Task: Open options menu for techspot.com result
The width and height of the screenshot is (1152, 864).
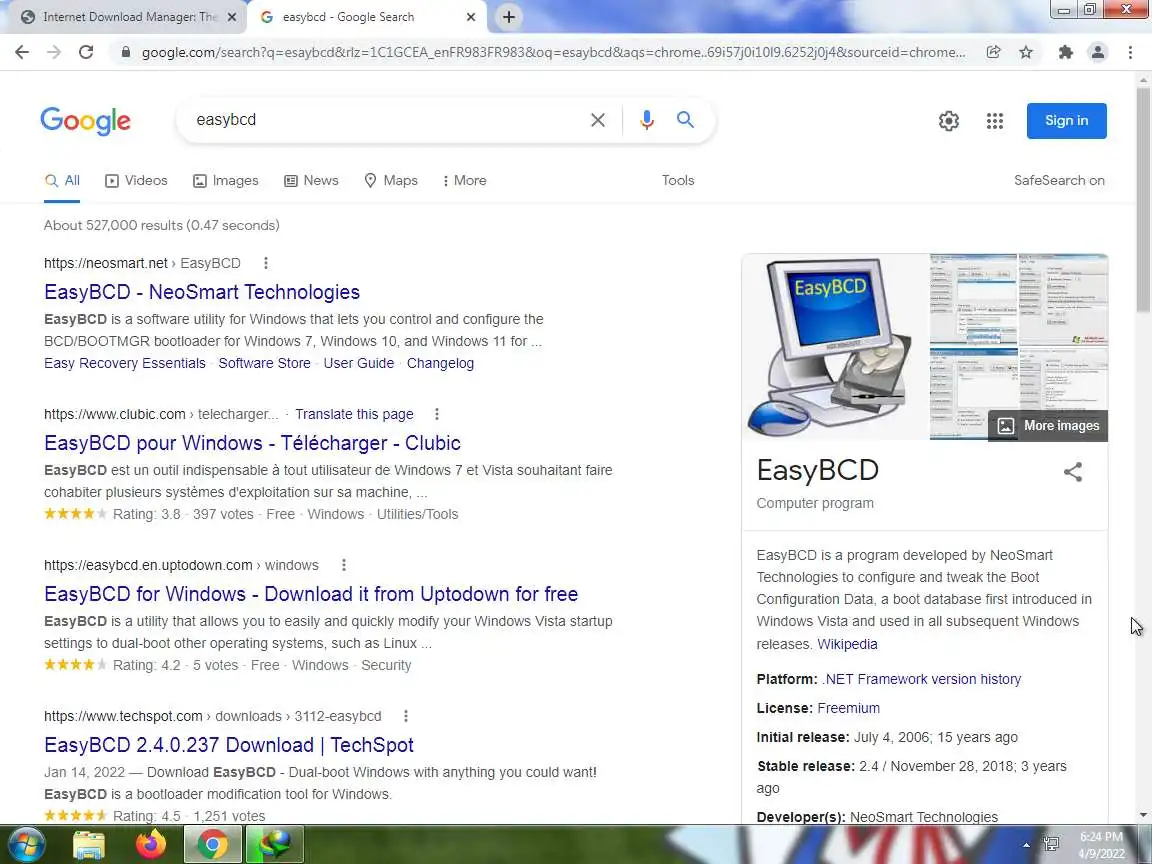Action: click(406, 716)
